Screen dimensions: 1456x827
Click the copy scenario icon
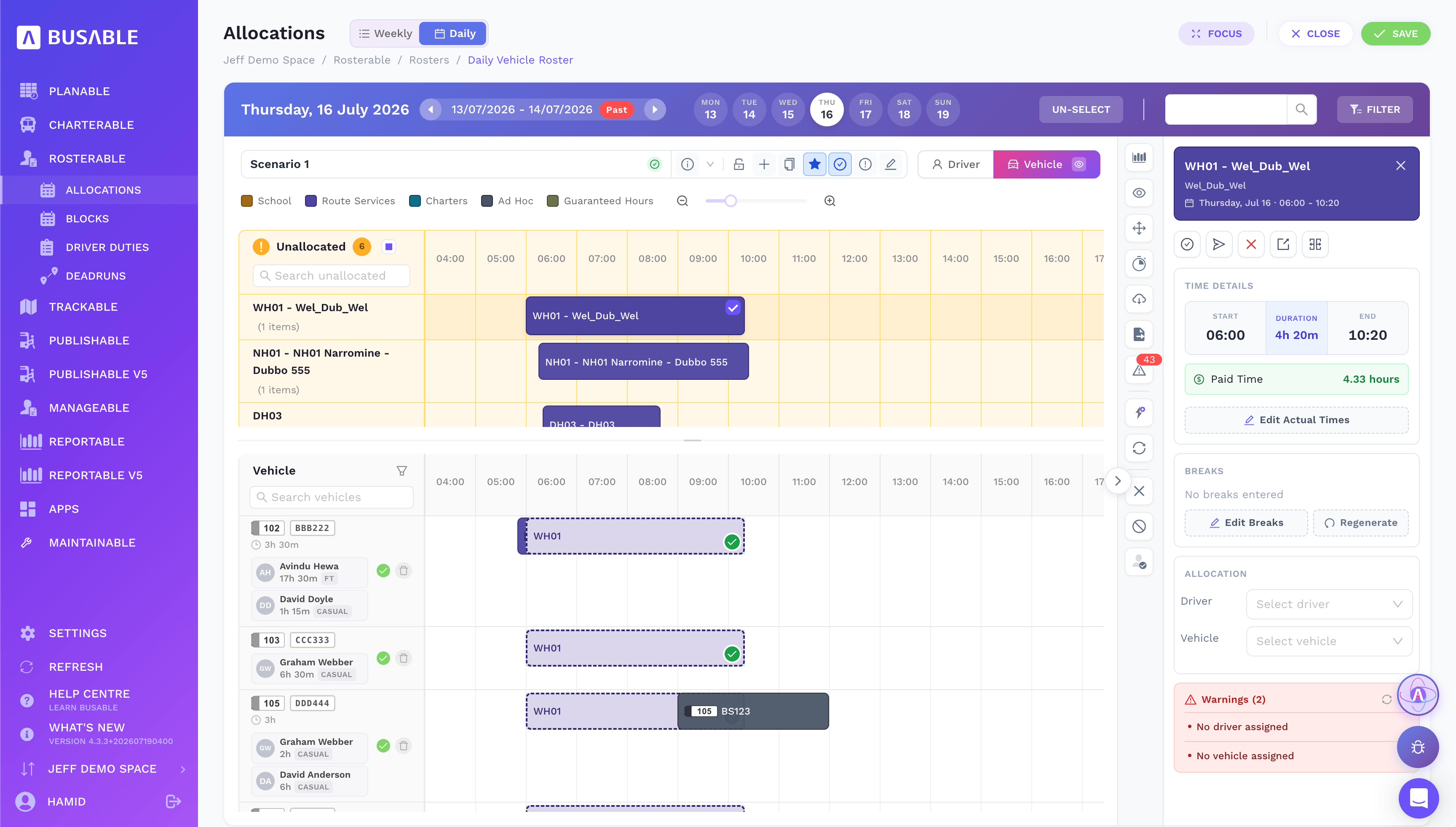[790, 165]
